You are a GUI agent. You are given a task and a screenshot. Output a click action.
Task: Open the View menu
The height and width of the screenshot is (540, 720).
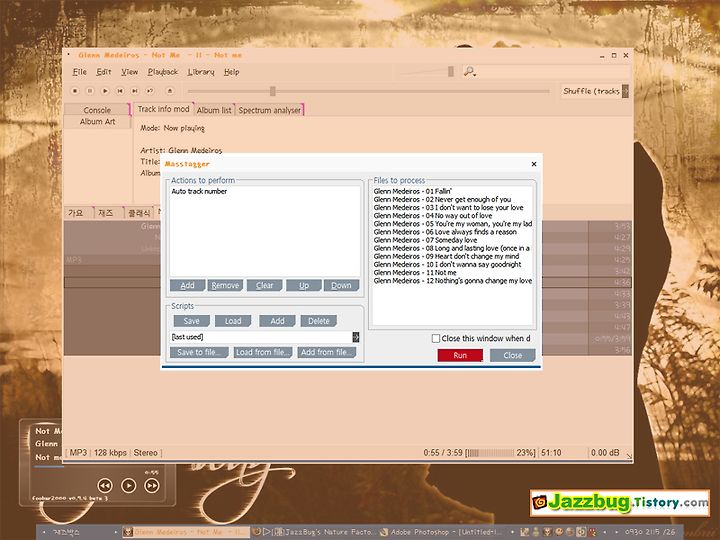click(129, 72)
